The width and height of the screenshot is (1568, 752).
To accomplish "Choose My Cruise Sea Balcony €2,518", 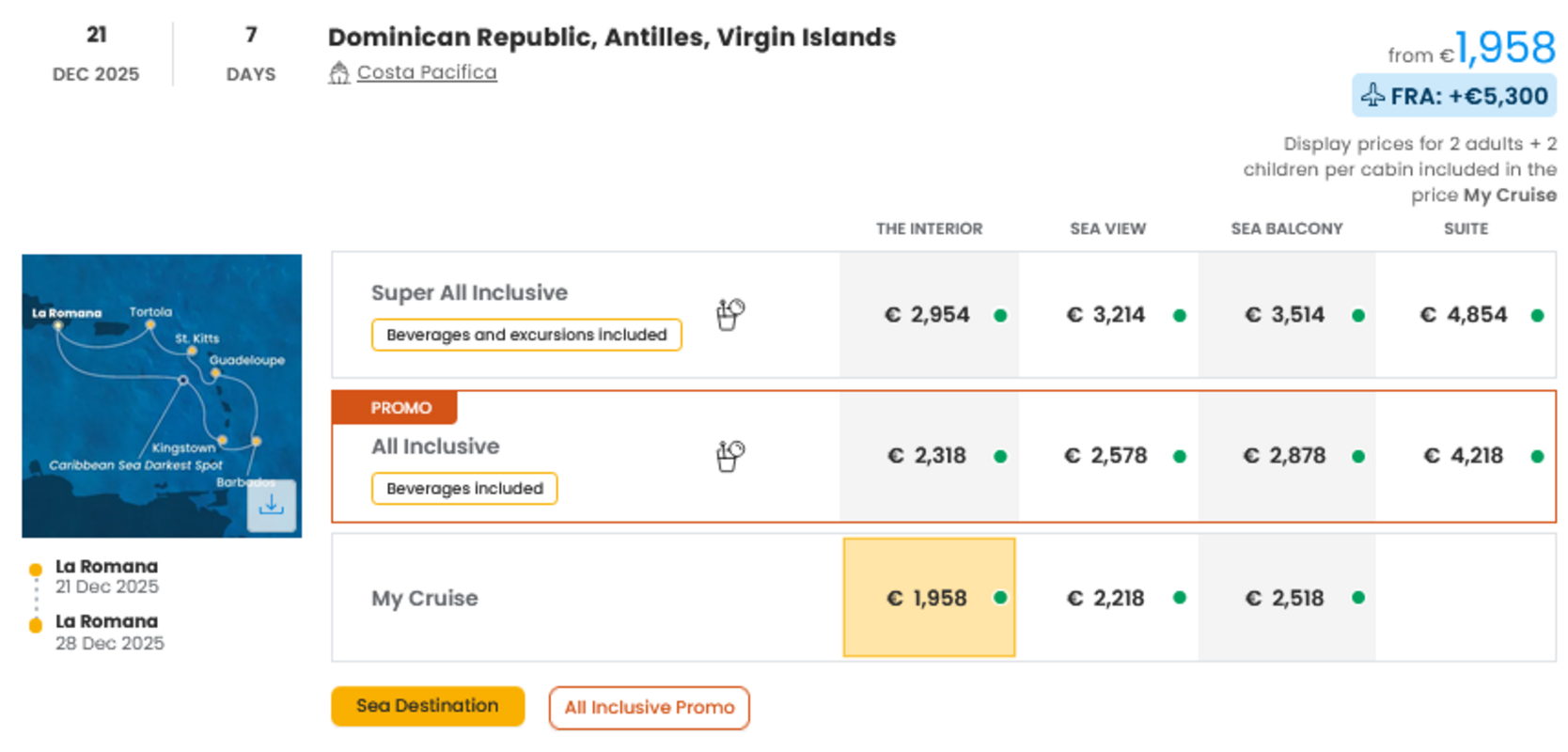I will [1286, 598].
